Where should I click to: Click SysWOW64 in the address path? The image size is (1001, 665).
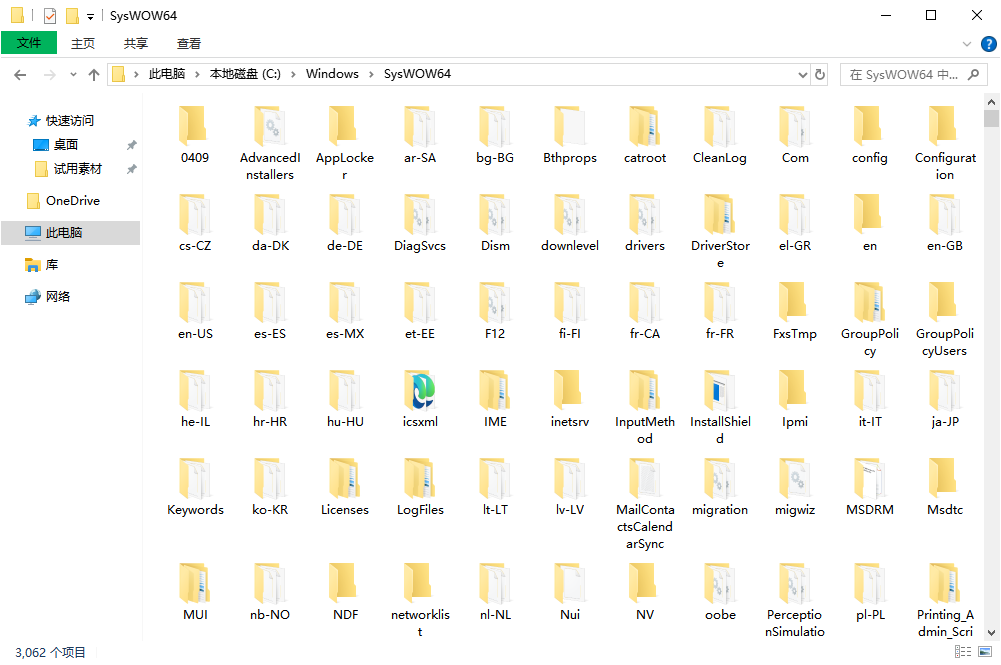tap(417, 74)
